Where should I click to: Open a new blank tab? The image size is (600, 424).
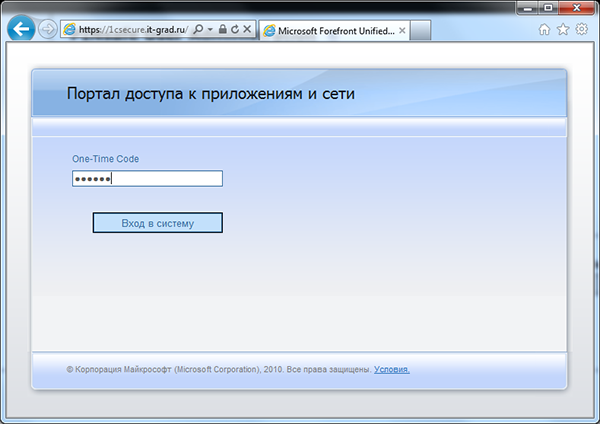click(x=420, y=31)
